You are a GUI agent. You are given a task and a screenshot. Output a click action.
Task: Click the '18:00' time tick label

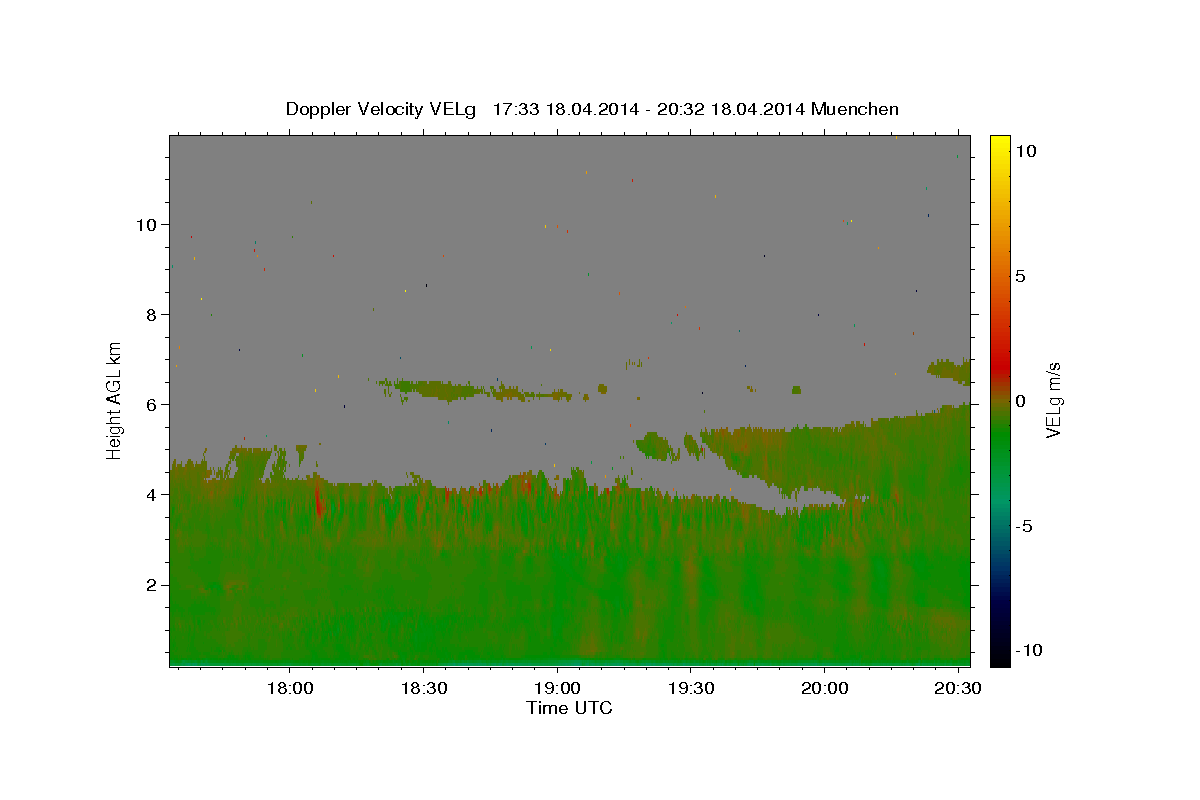point(290,689)
